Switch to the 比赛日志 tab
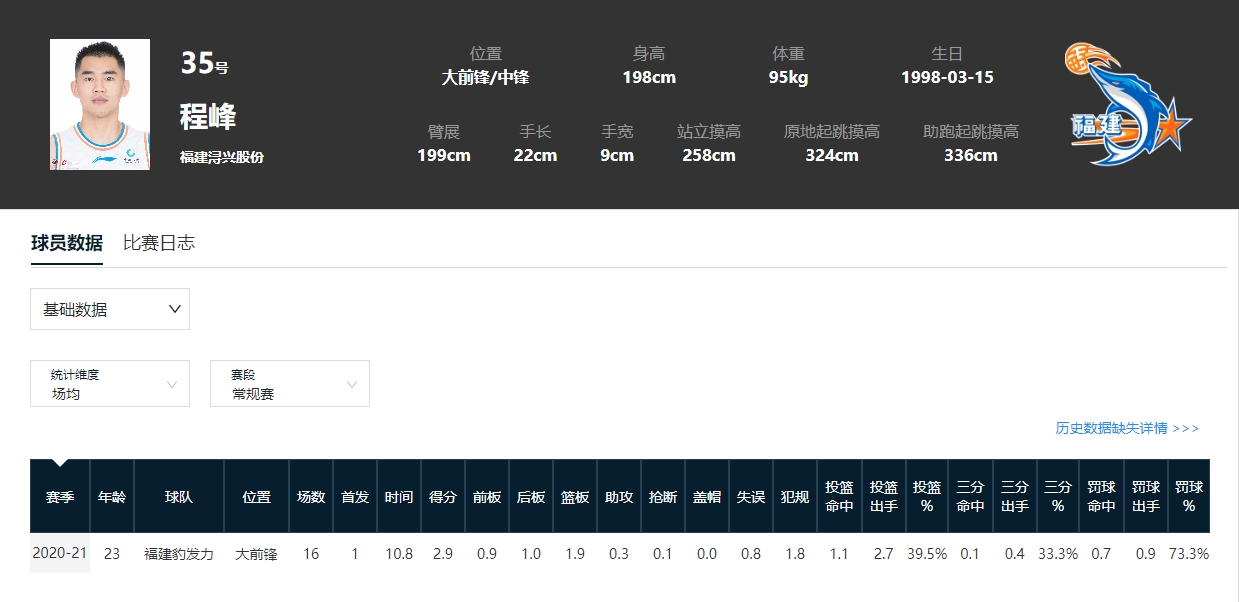1239x602 pixels. (158, 243)
